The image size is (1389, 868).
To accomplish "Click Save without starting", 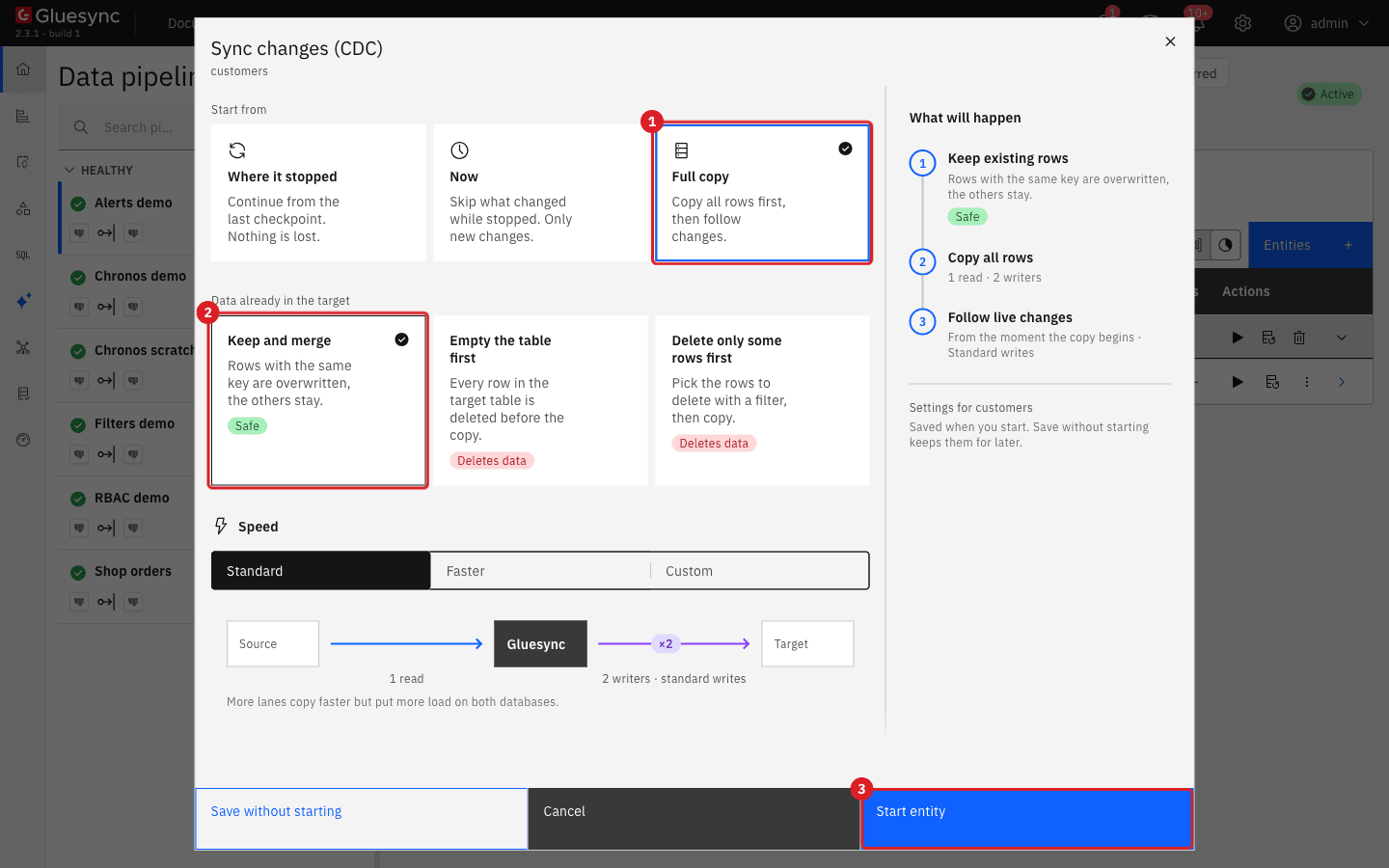I will [362, 819].
